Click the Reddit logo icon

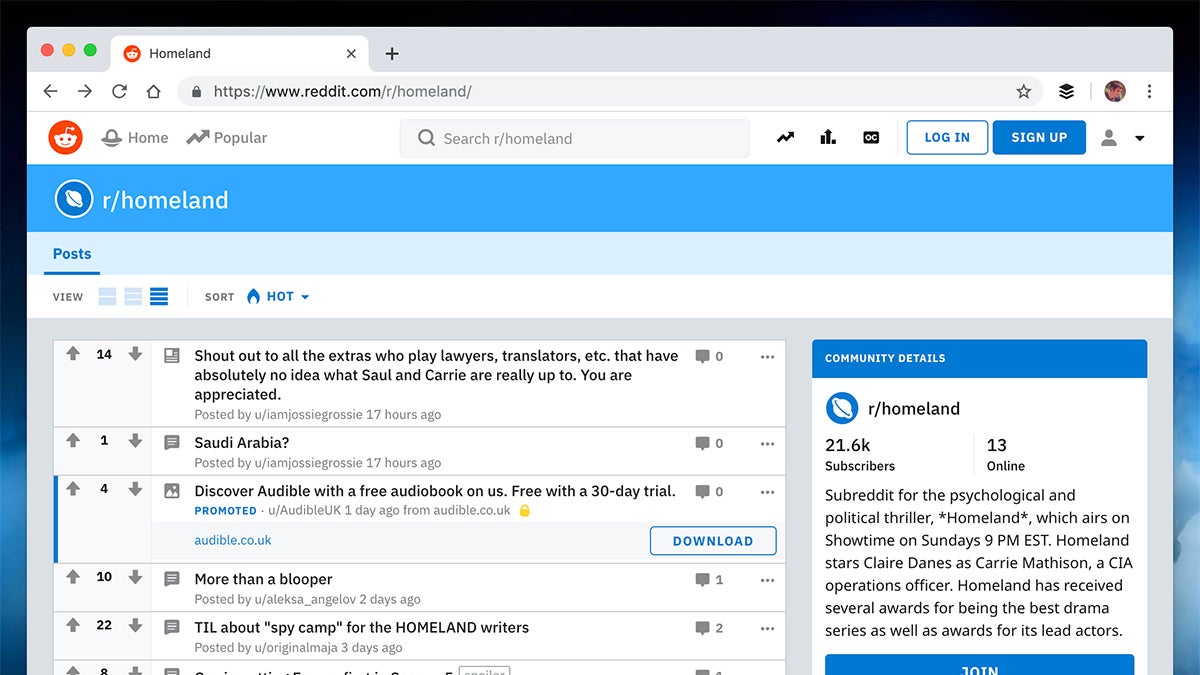point(65,137)
